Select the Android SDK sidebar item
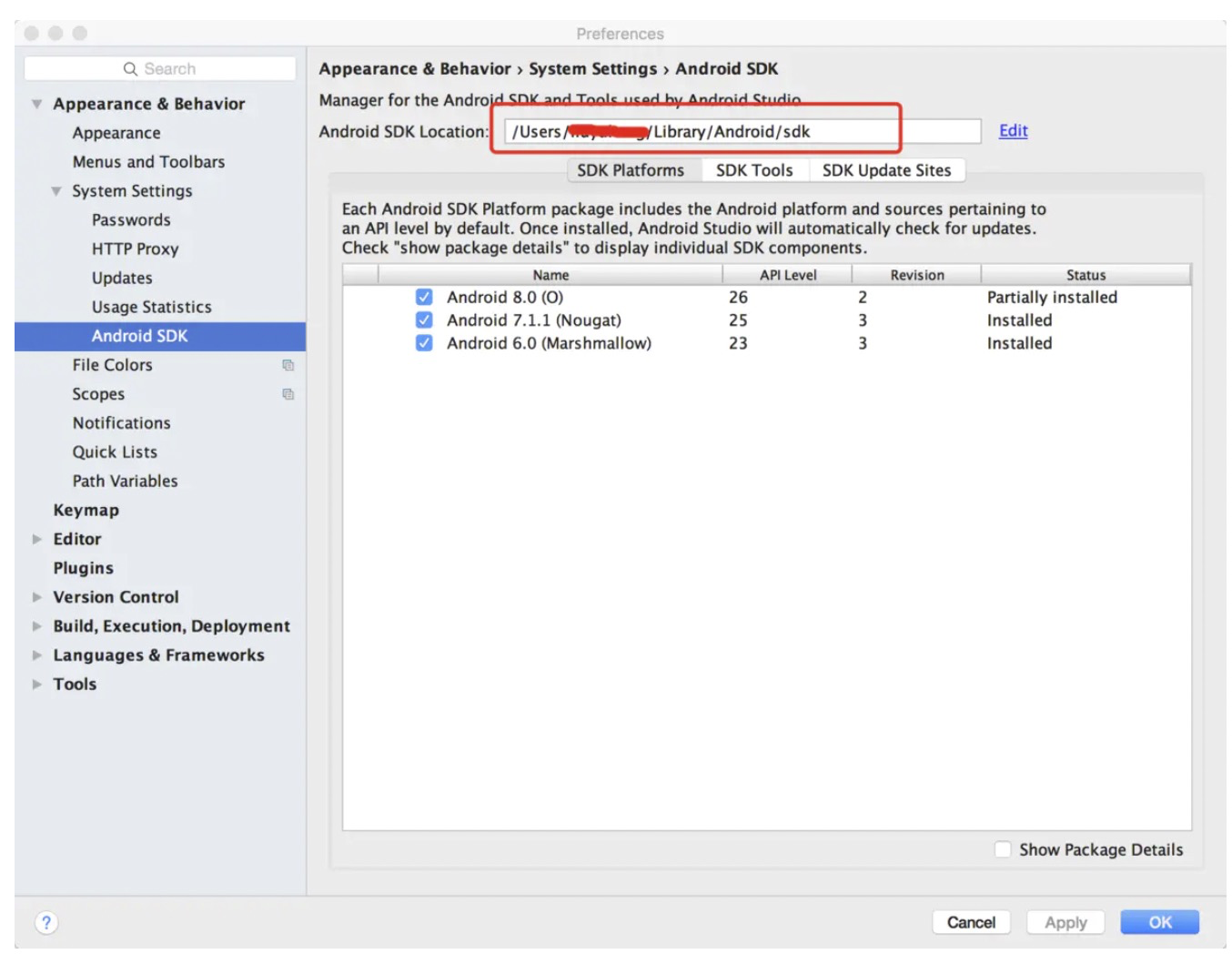 point(160,336)
